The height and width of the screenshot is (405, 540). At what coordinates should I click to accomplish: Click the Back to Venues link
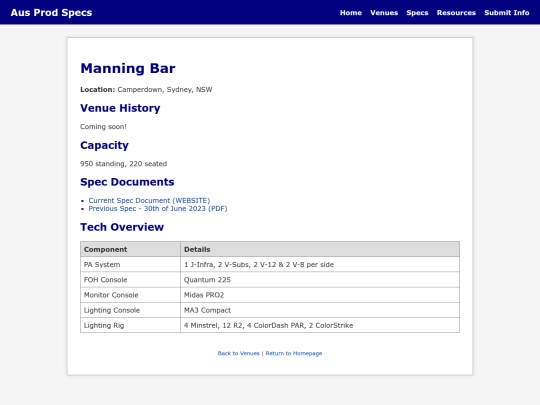[x=238, y=353]
